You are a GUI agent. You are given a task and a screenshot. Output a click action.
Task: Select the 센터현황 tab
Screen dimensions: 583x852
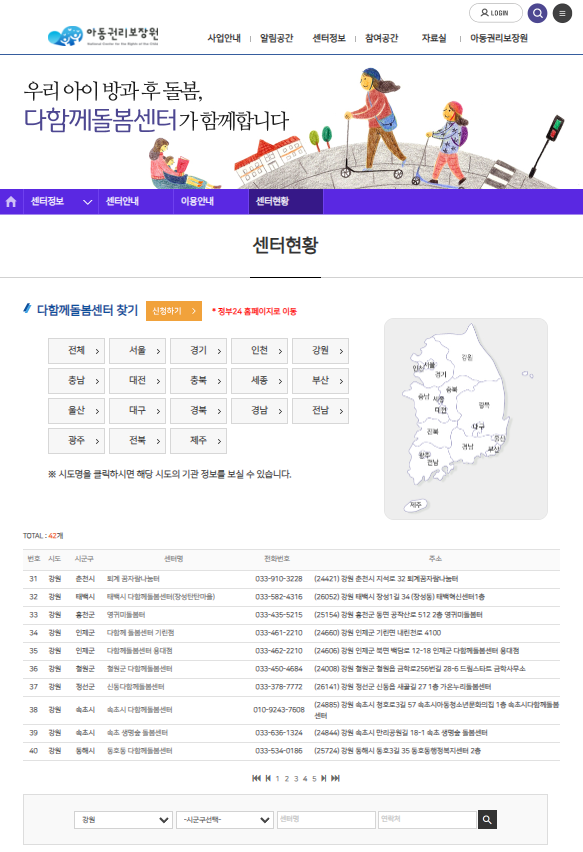(286, 202)
